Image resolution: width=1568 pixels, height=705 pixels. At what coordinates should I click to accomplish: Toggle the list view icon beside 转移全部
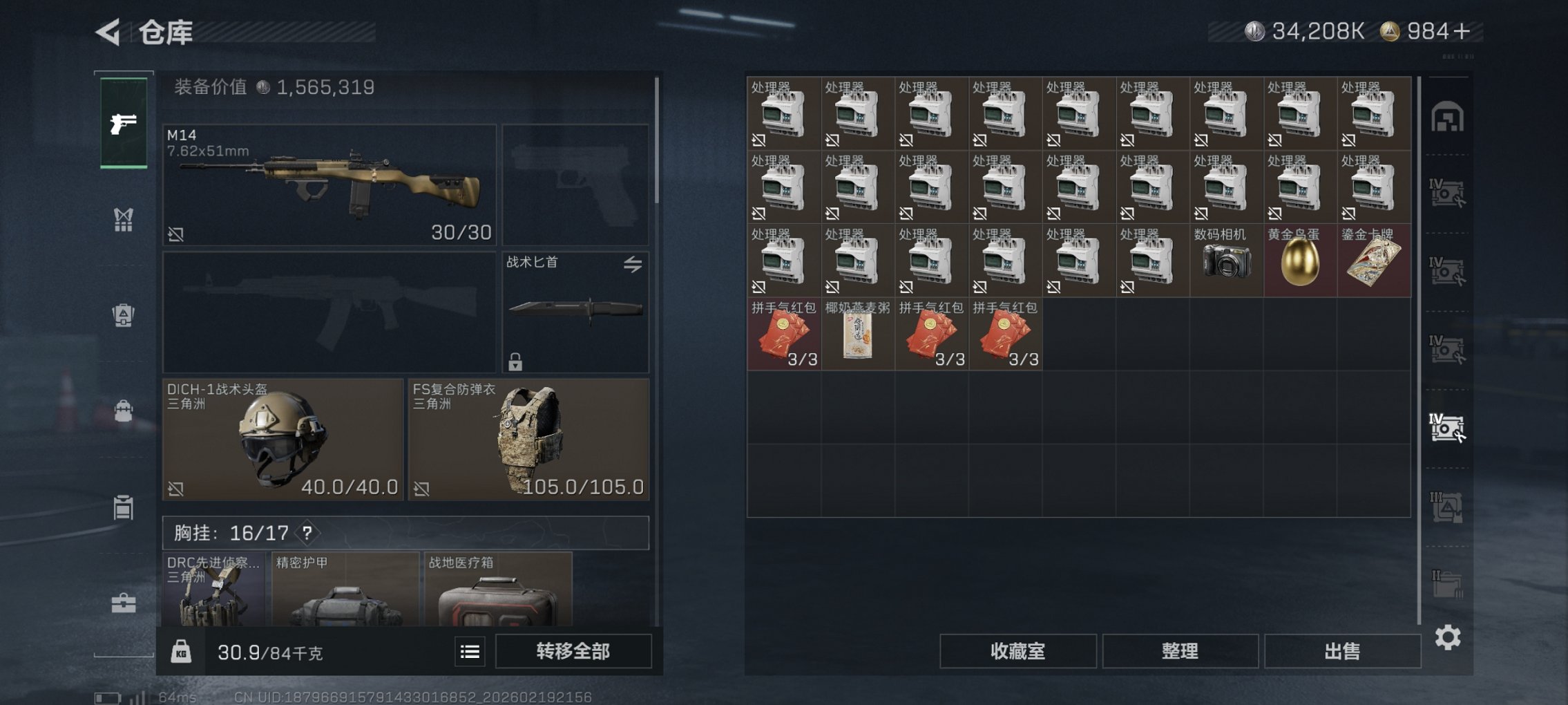click(x=470, y=651)
